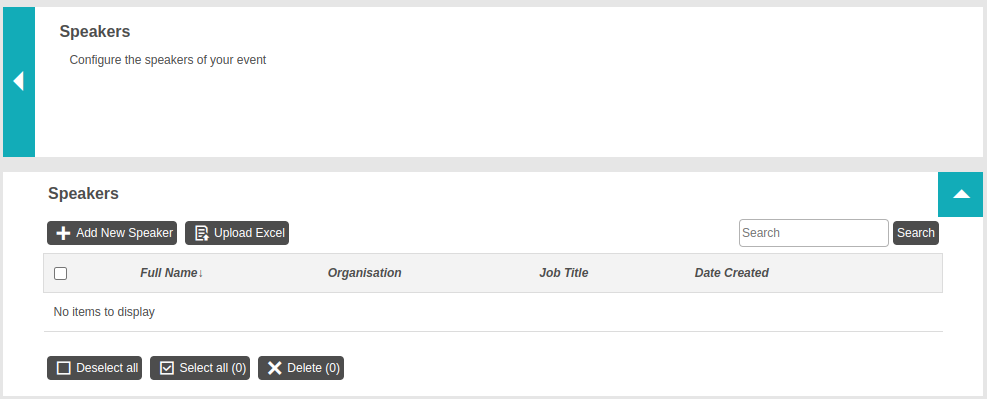The height and width of the screenshot is (399, 987).
Task: Sort by Job Title column header
Action: (563, 273)
